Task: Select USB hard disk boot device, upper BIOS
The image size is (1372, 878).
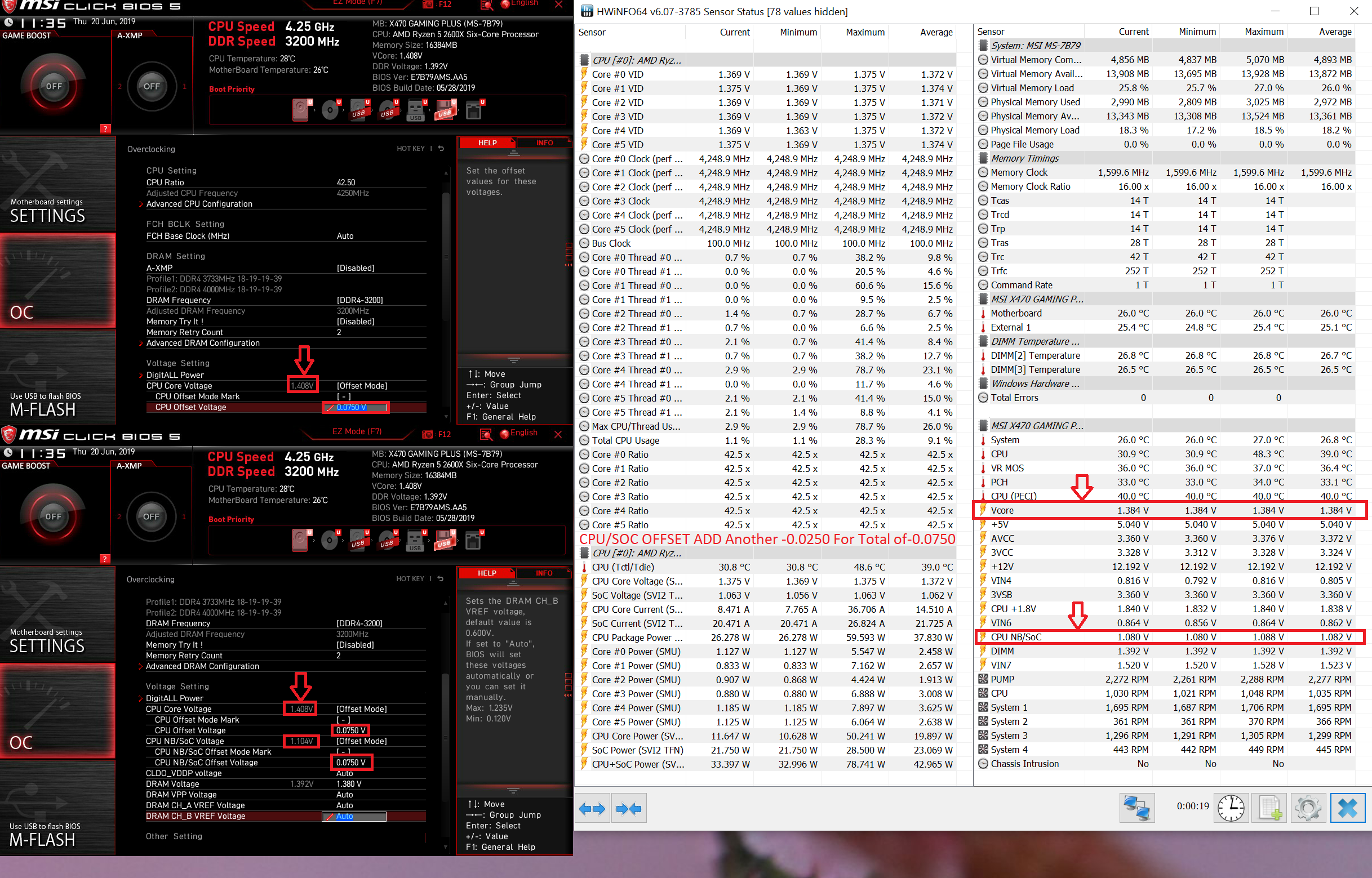Action: (x=359, y=109)
